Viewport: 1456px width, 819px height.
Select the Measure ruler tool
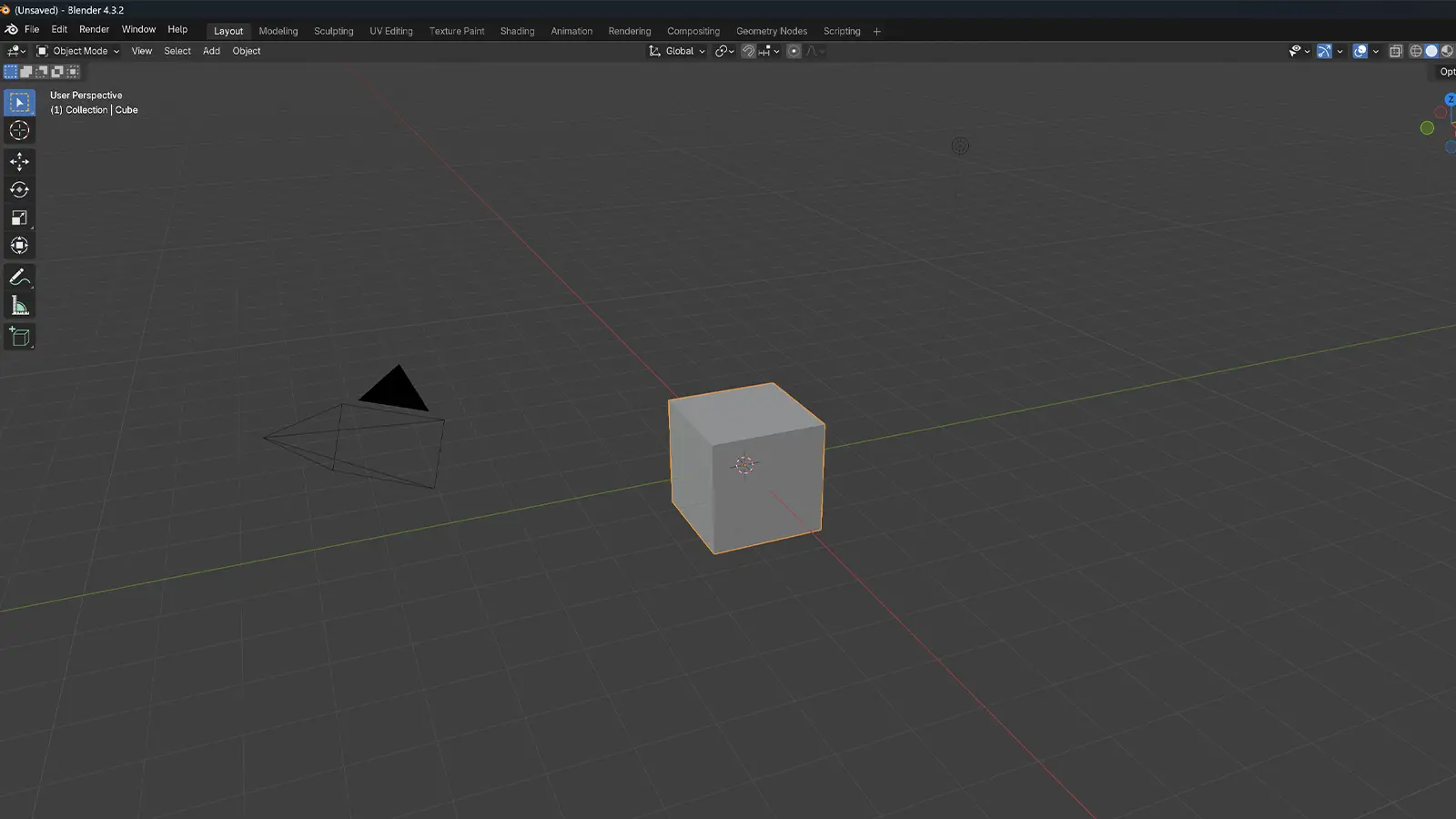(19, 307)
